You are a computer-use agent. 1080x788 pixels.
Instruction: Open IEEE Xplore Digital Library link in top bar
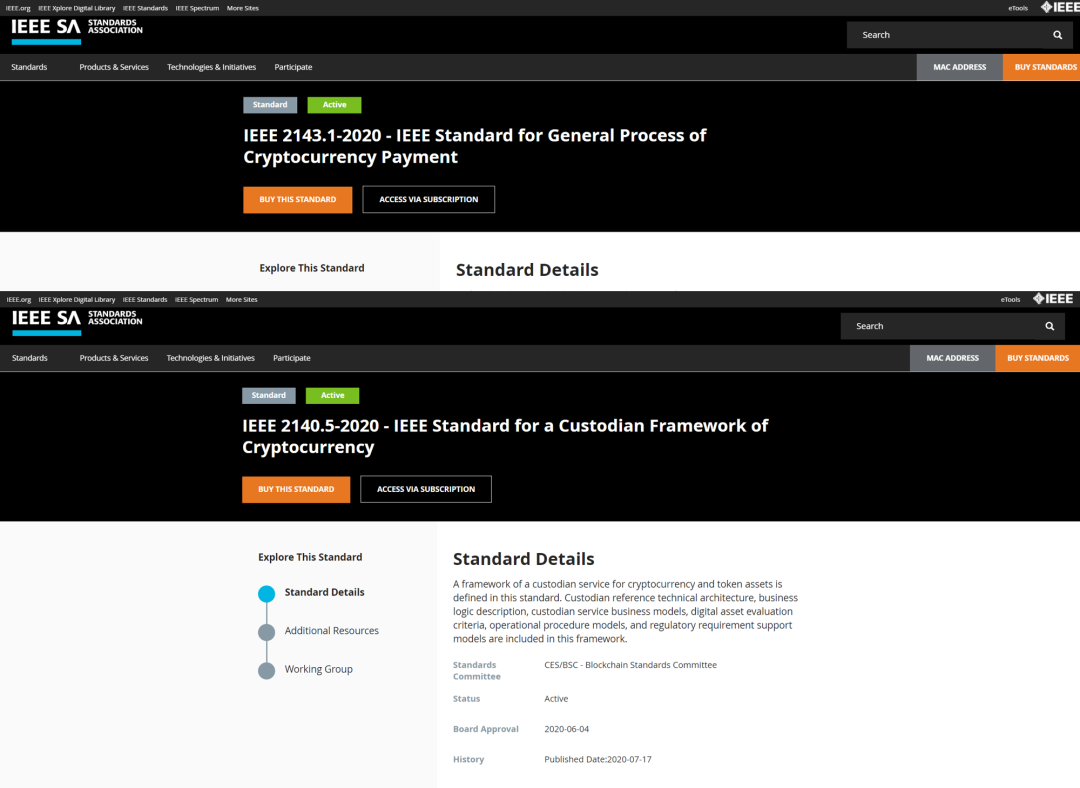pyautogui.click(x=76, y=8)
